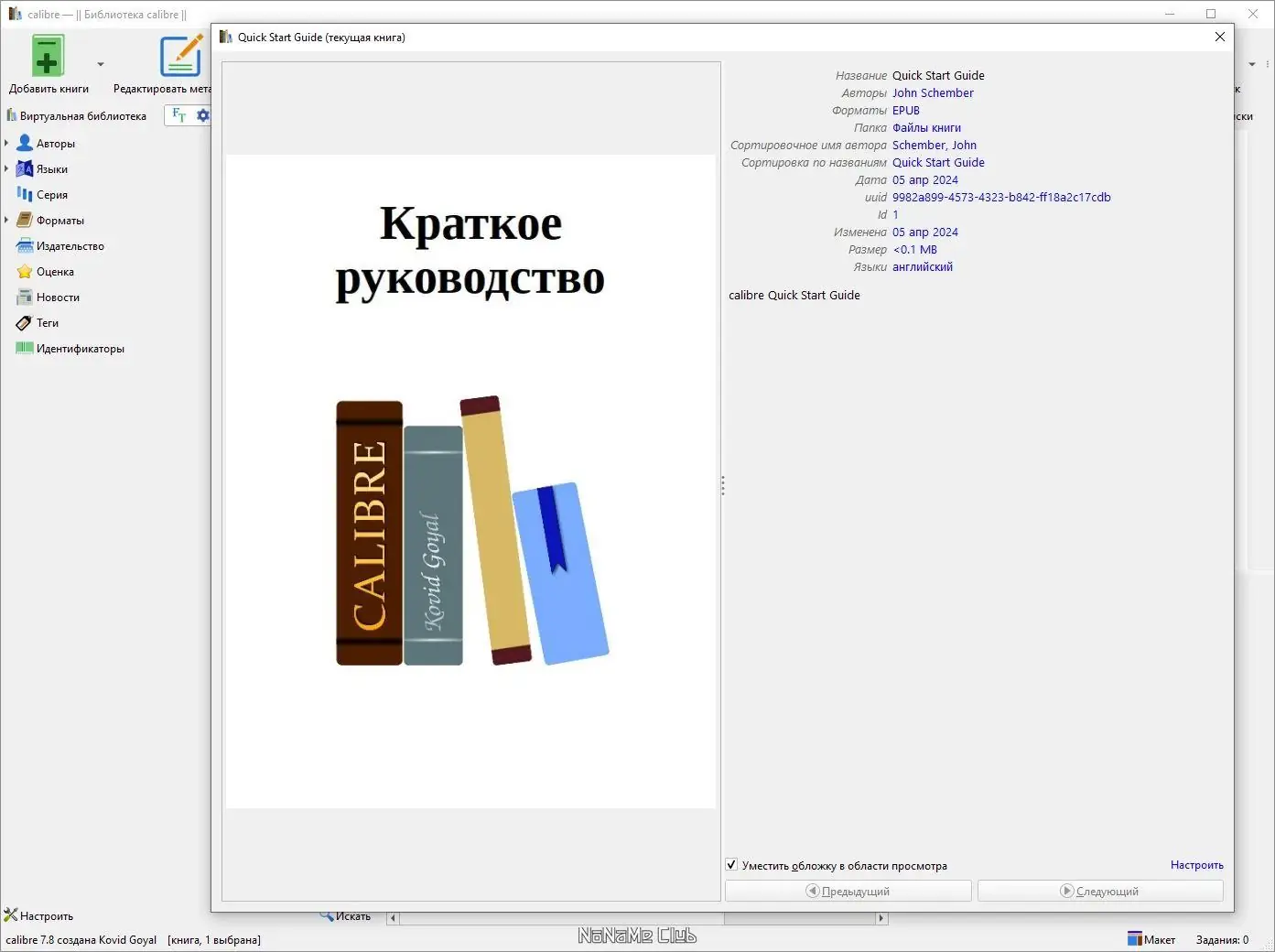
Task: Expand the Авторы tree node
Action: 6,144
